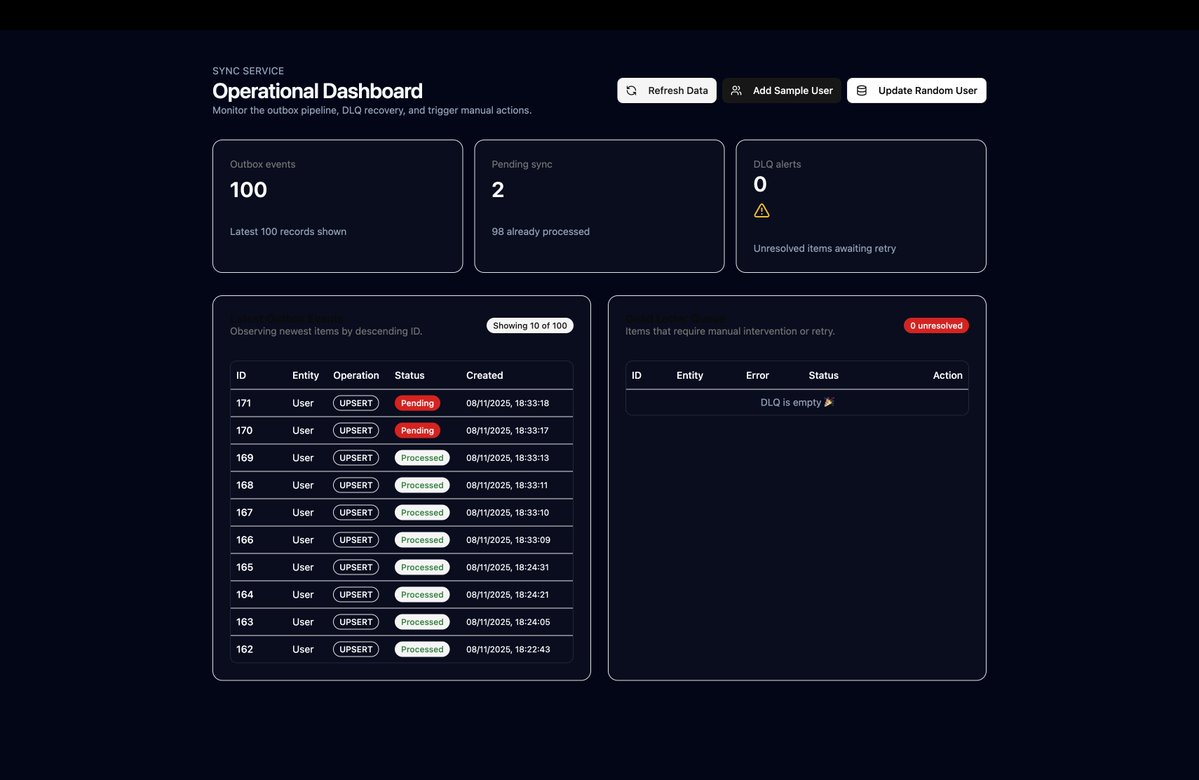Viewport: 1199px width, 780px height.
Task: Click the Add Sample User button
Action: point(781,90)
